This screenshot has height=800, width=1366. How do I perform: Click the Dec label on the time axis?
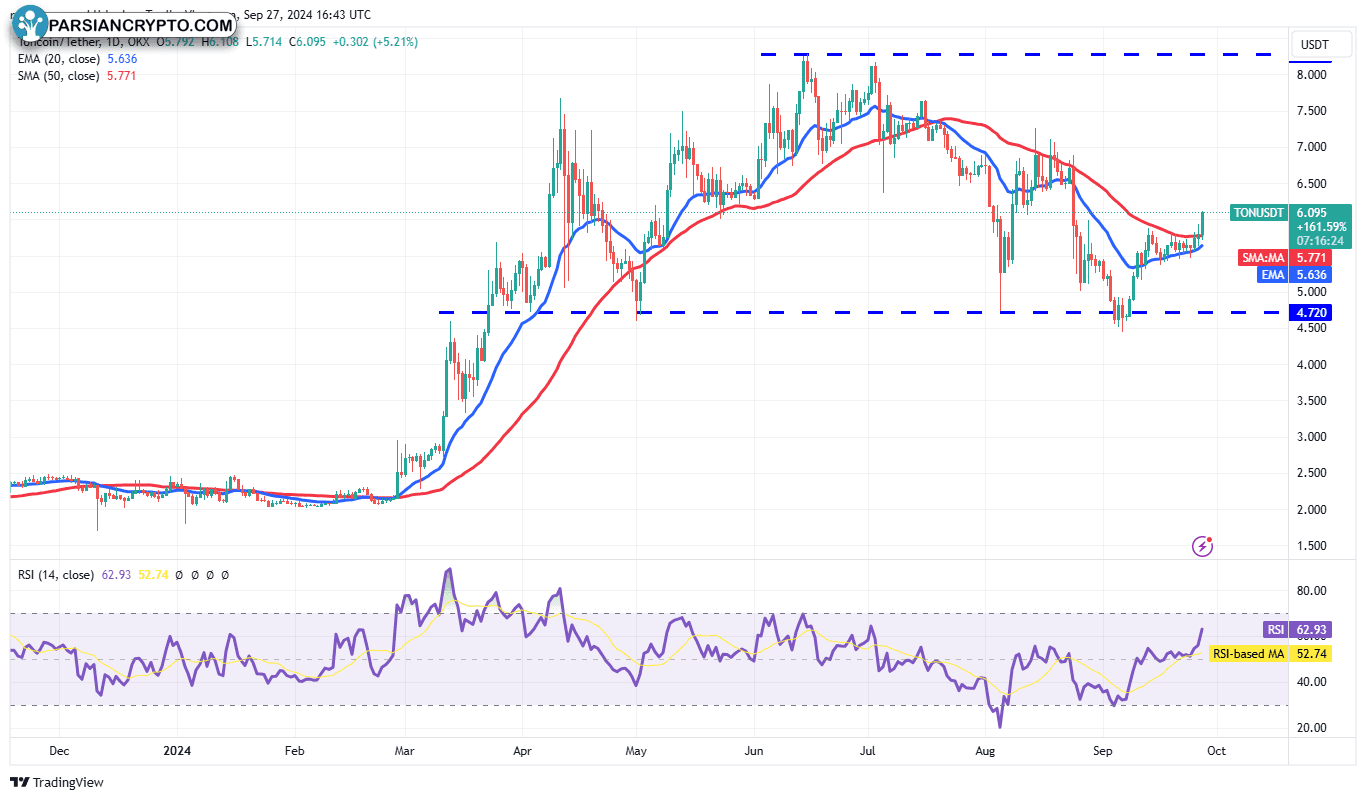pos(58,750)
